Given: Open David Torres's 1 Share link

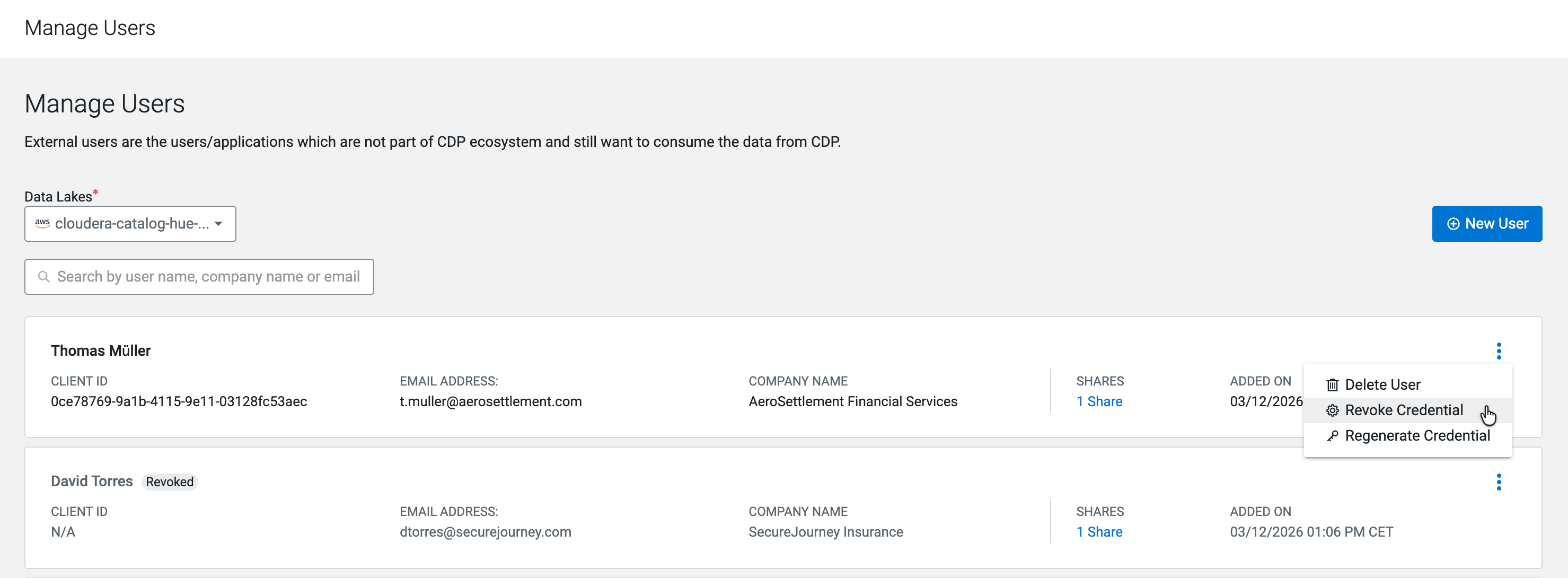Looking at the screenshot, I should tap(1099, 532).
